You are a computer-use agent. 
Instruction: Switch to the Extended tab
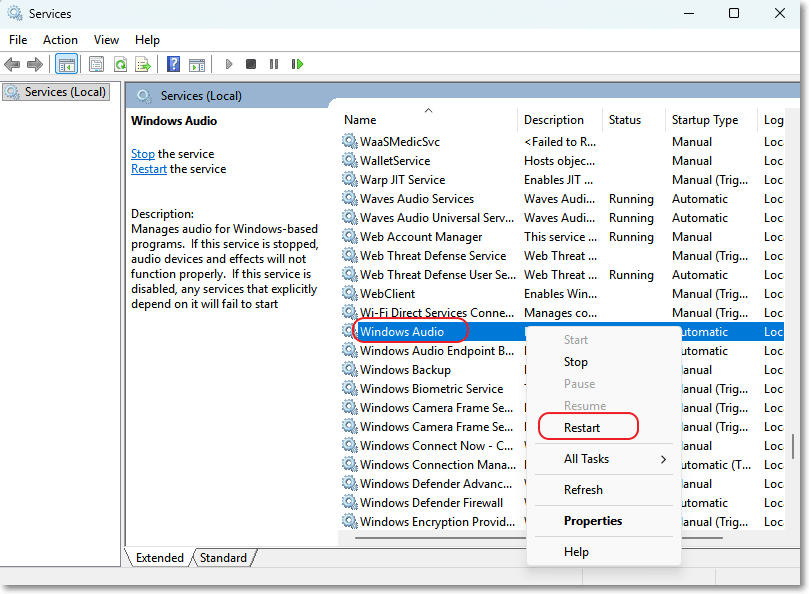coord(159,558)
